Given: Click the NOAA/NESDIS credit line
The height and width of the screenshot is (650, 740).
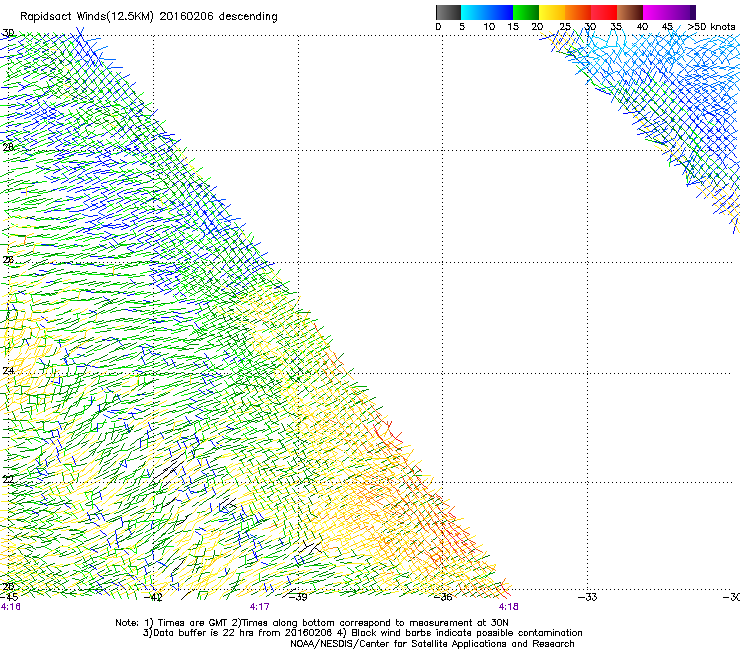Looking at the screenshot, I should pos(432,644).
